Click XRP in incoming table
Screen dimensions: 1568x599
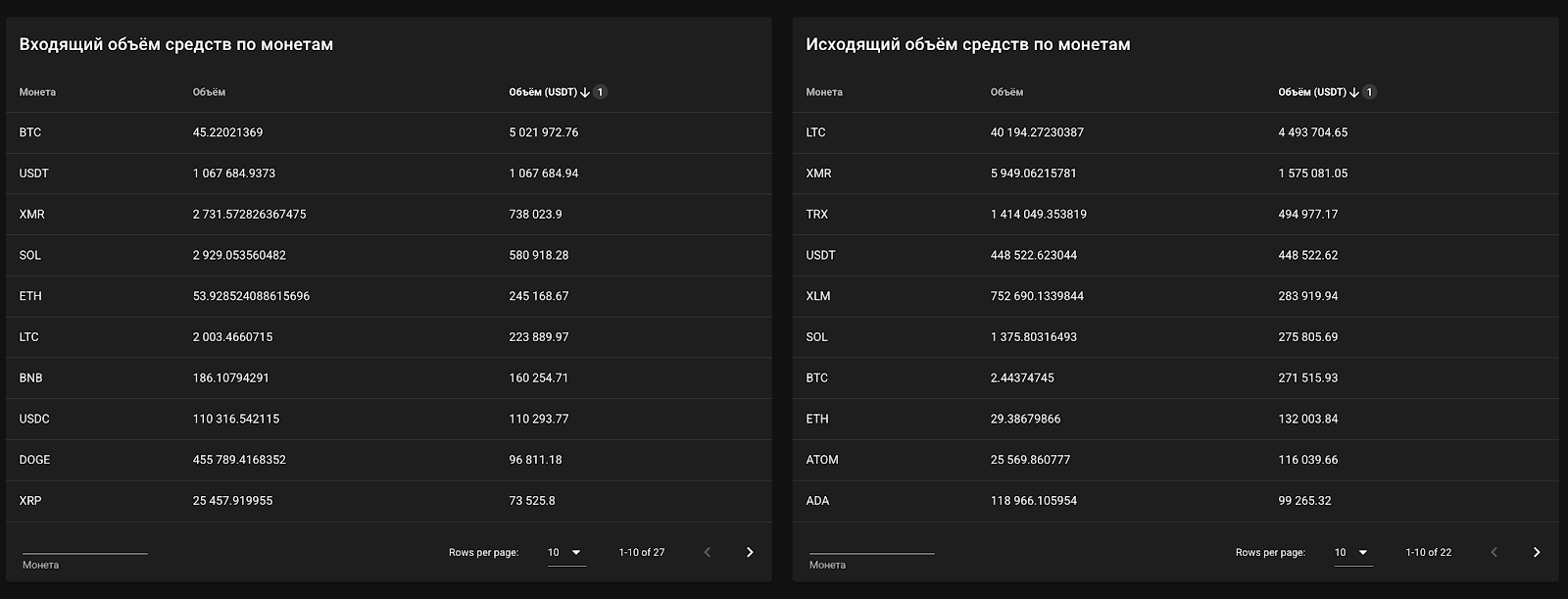(30, 501)
